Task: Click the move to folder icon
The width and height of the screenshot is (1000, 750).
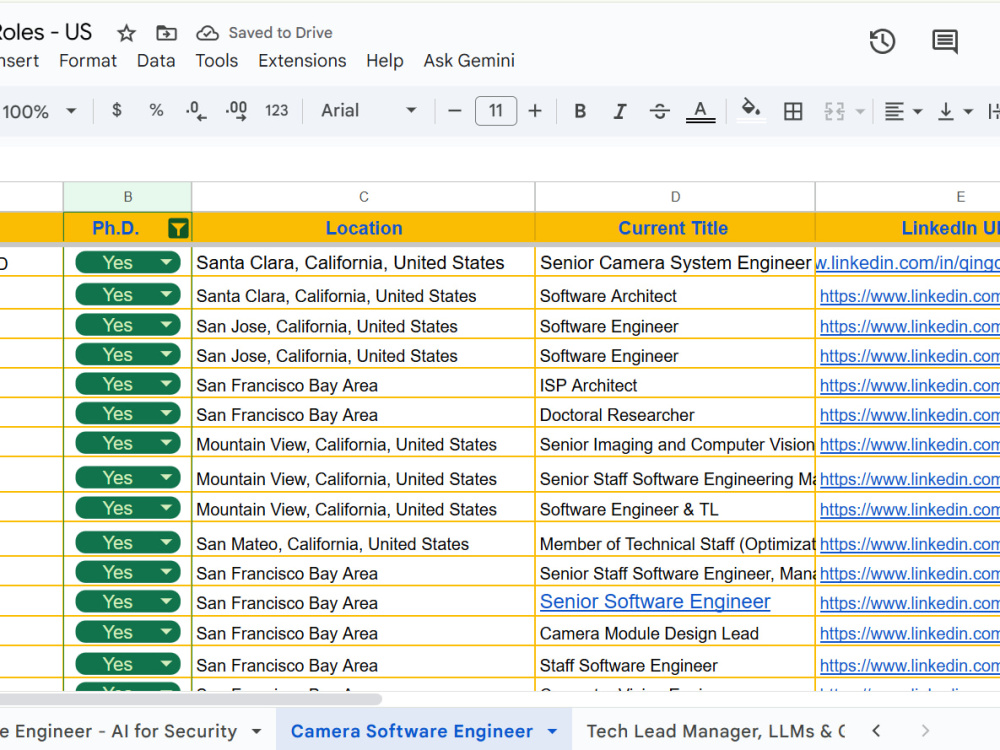Action: click(166, 33)
